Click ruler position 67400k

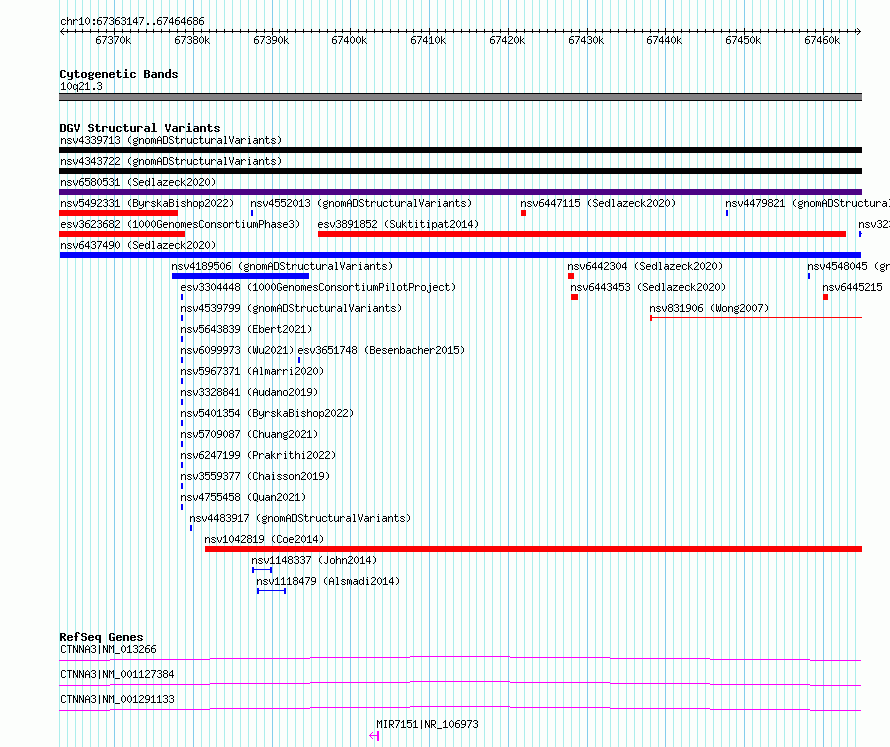pos(349,40)
